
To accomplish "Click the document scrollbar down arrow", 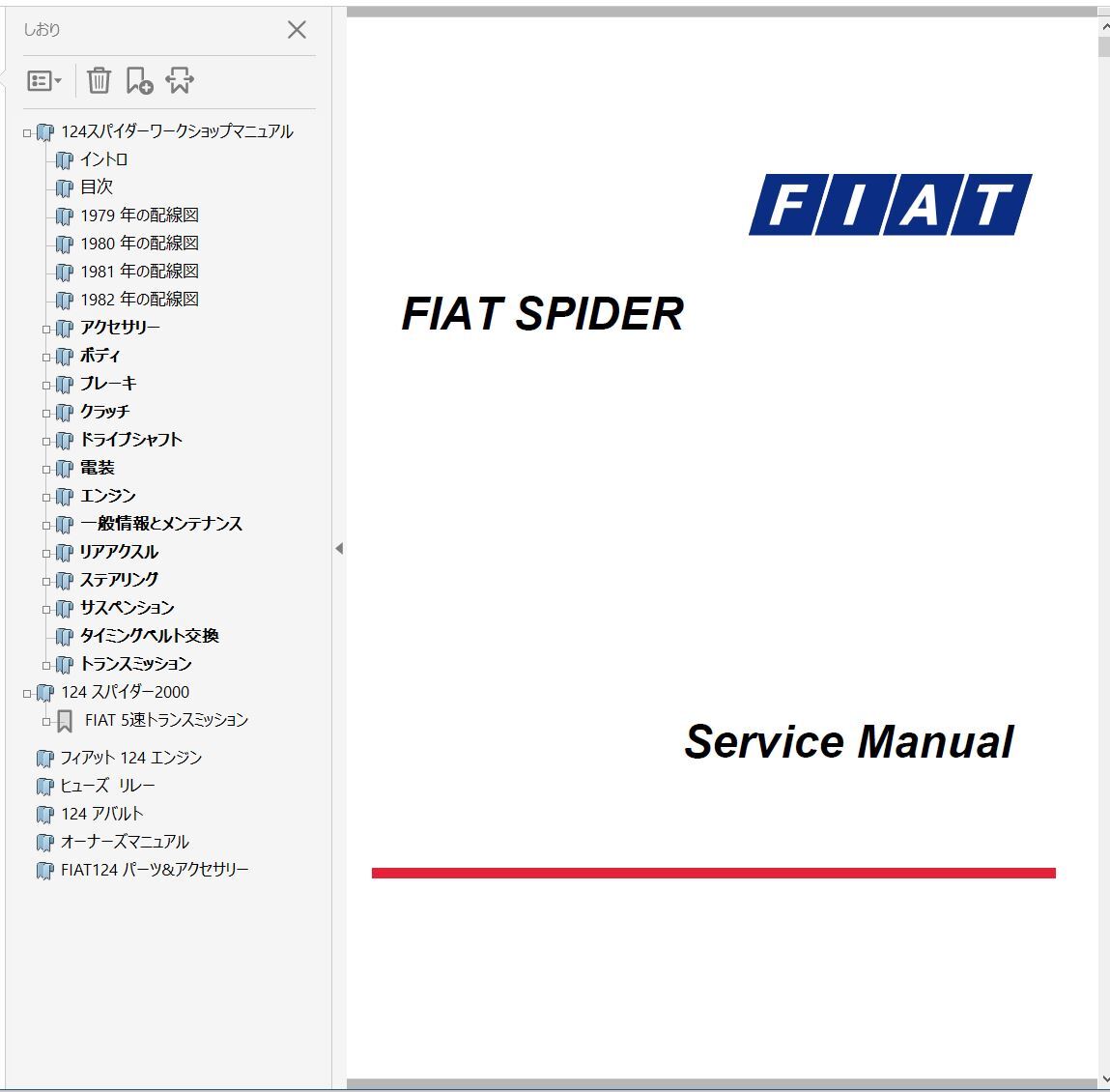I will tap(1104, 1079).
